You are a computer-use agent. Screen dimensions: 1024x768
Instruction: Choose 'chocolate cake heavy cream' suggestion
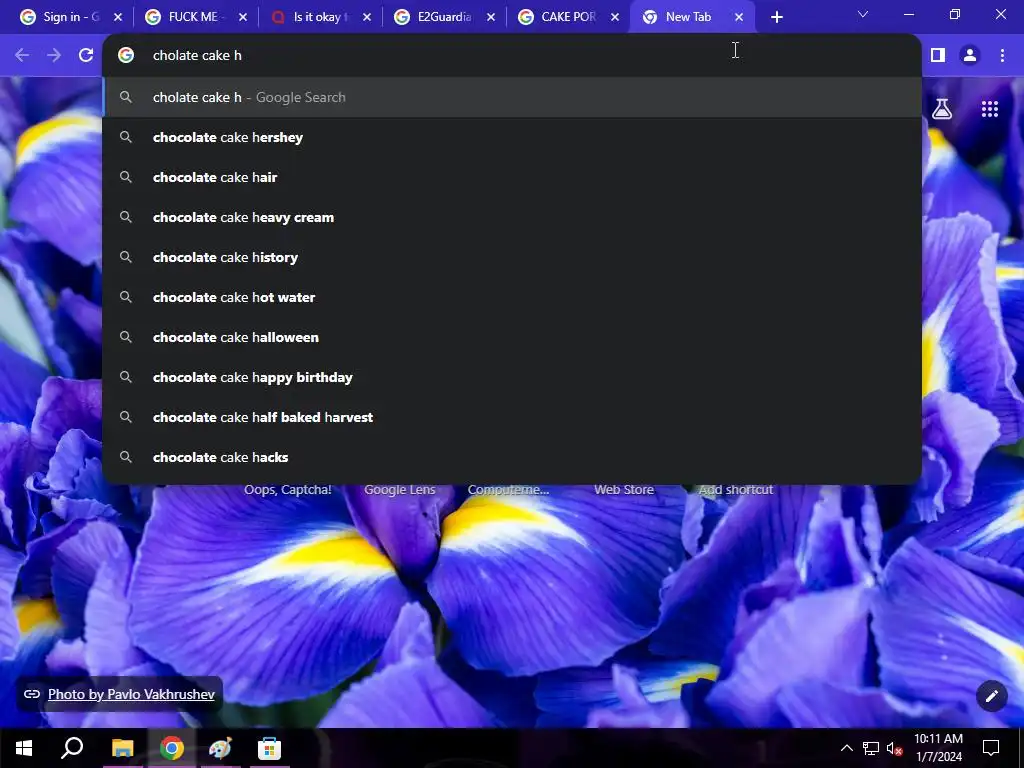(x=512, y=217)
